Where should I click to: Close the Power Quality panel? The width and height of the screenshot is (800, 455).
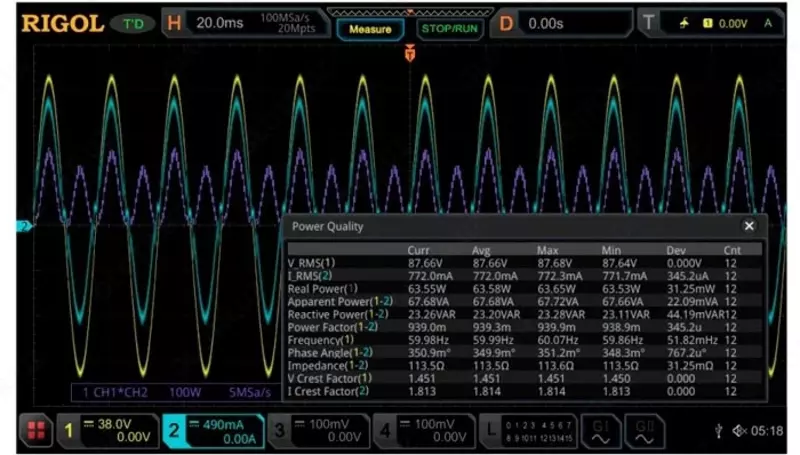point(749,226)
